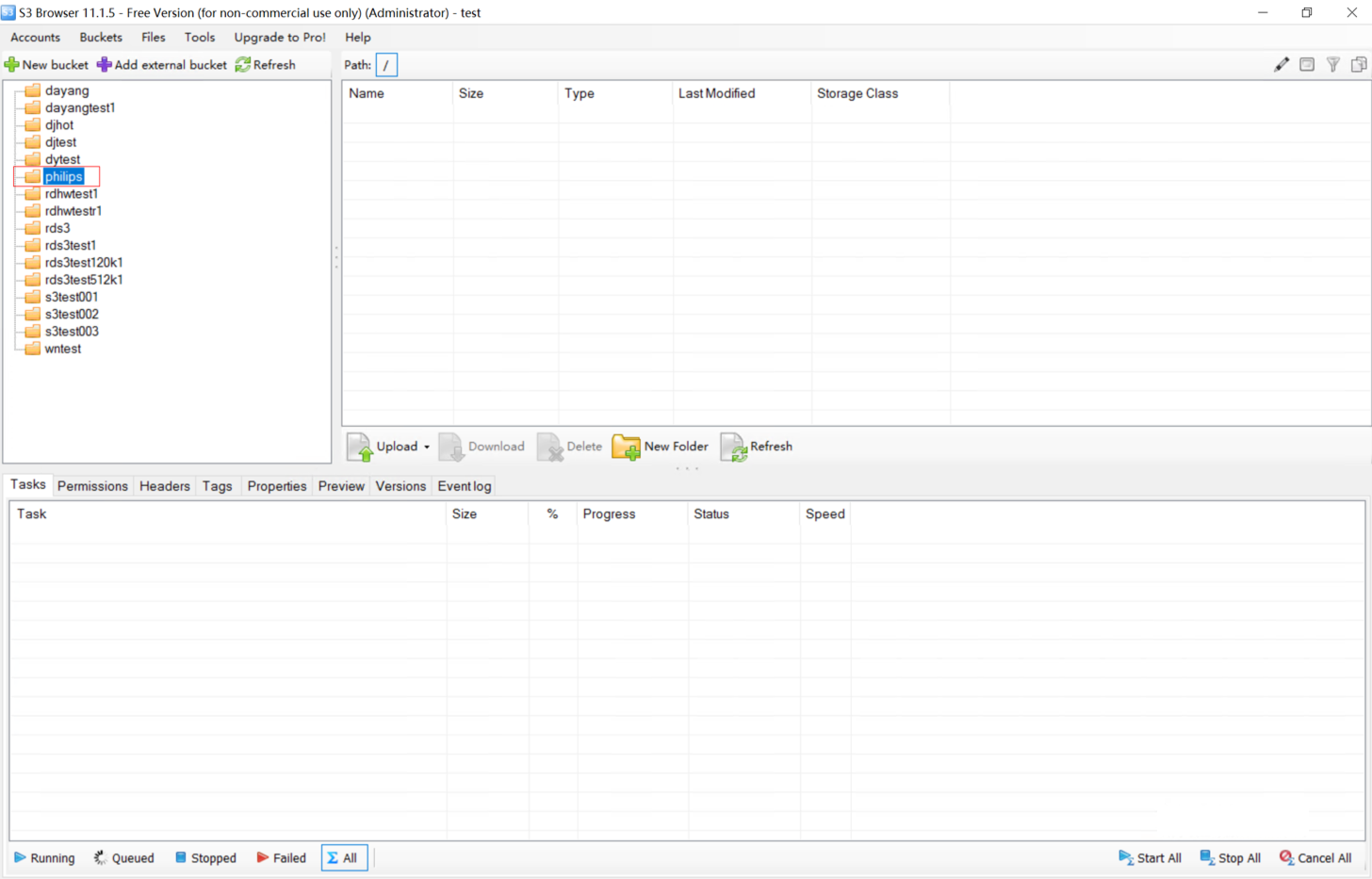Click the Speed column header
Image resolution: width=1372 pixels, height=879 pixels.
click(x=825, y=513)
